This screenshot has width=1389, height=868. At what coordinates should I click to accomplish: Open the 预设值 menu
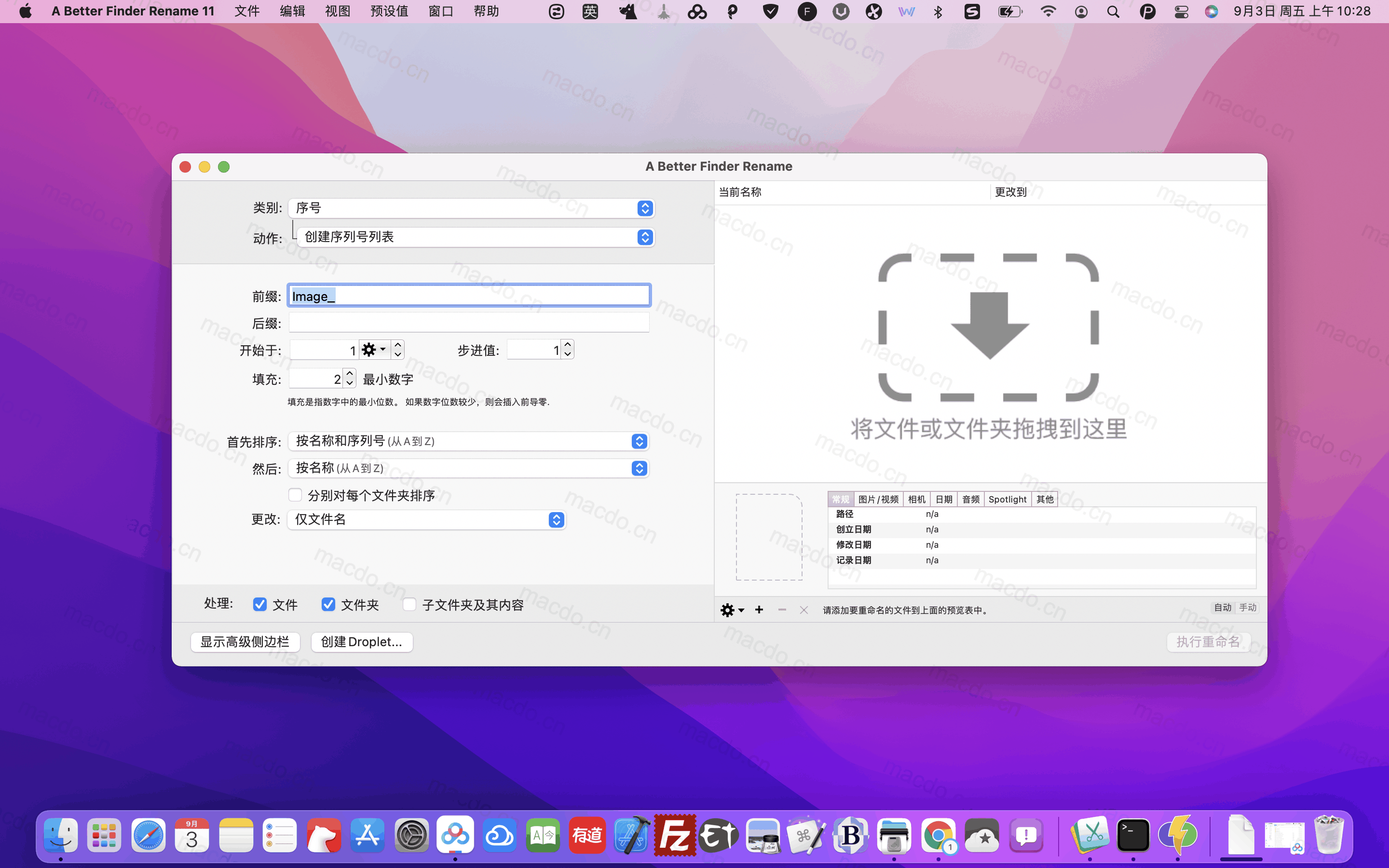[389, 12]
